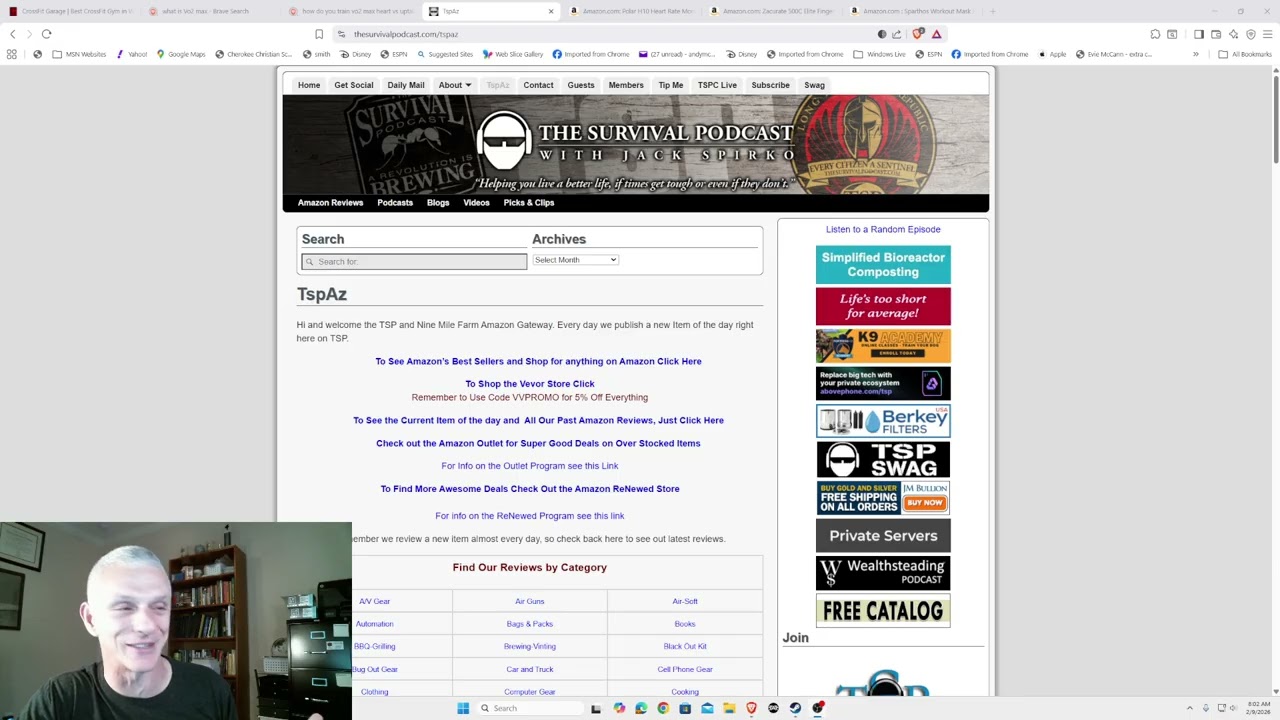The width and height of the screenshot is (1280, 720).
Task: Open the Car and Truck category
Action: (x=530, y=669)
